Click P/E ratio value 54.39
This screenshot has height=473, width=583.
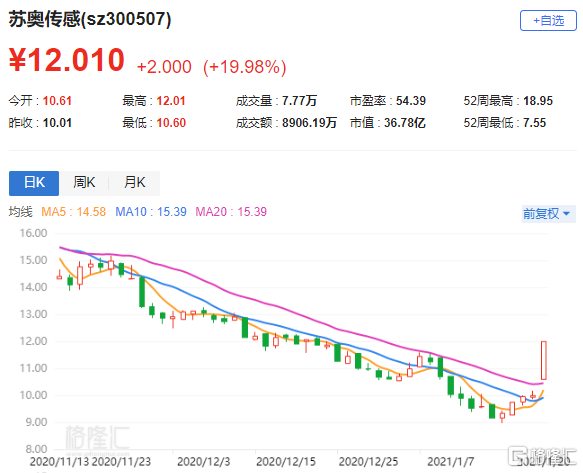(410, 101)
